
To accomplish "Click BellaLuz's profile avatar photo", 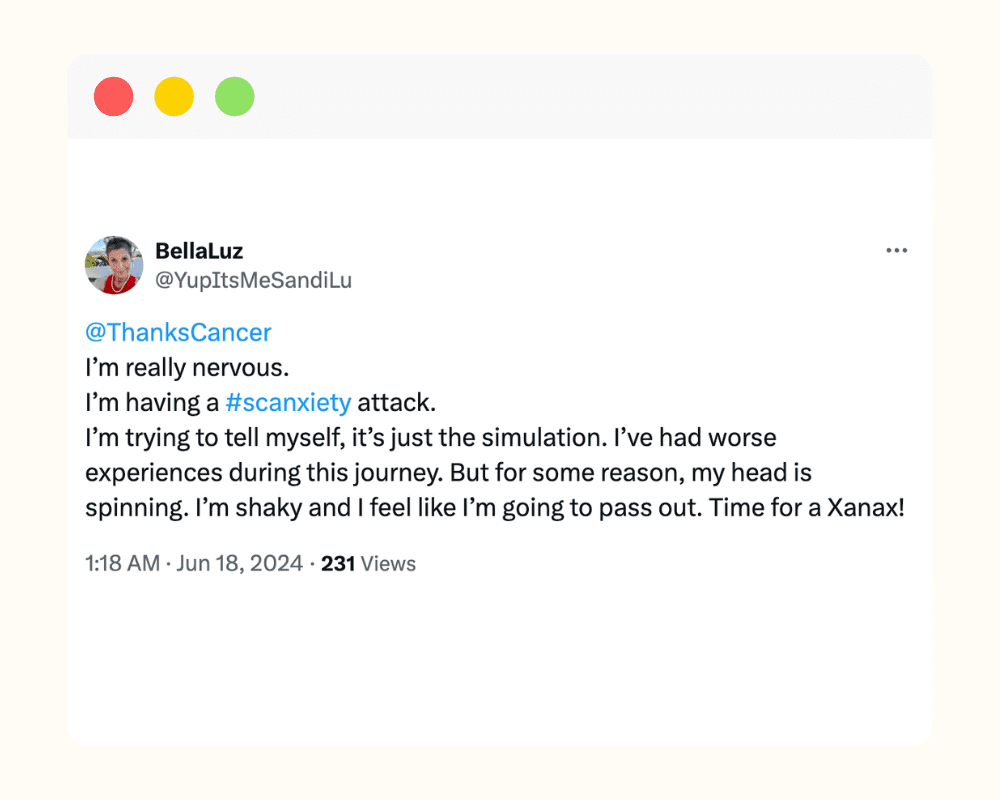I will (x=114, y=265).
